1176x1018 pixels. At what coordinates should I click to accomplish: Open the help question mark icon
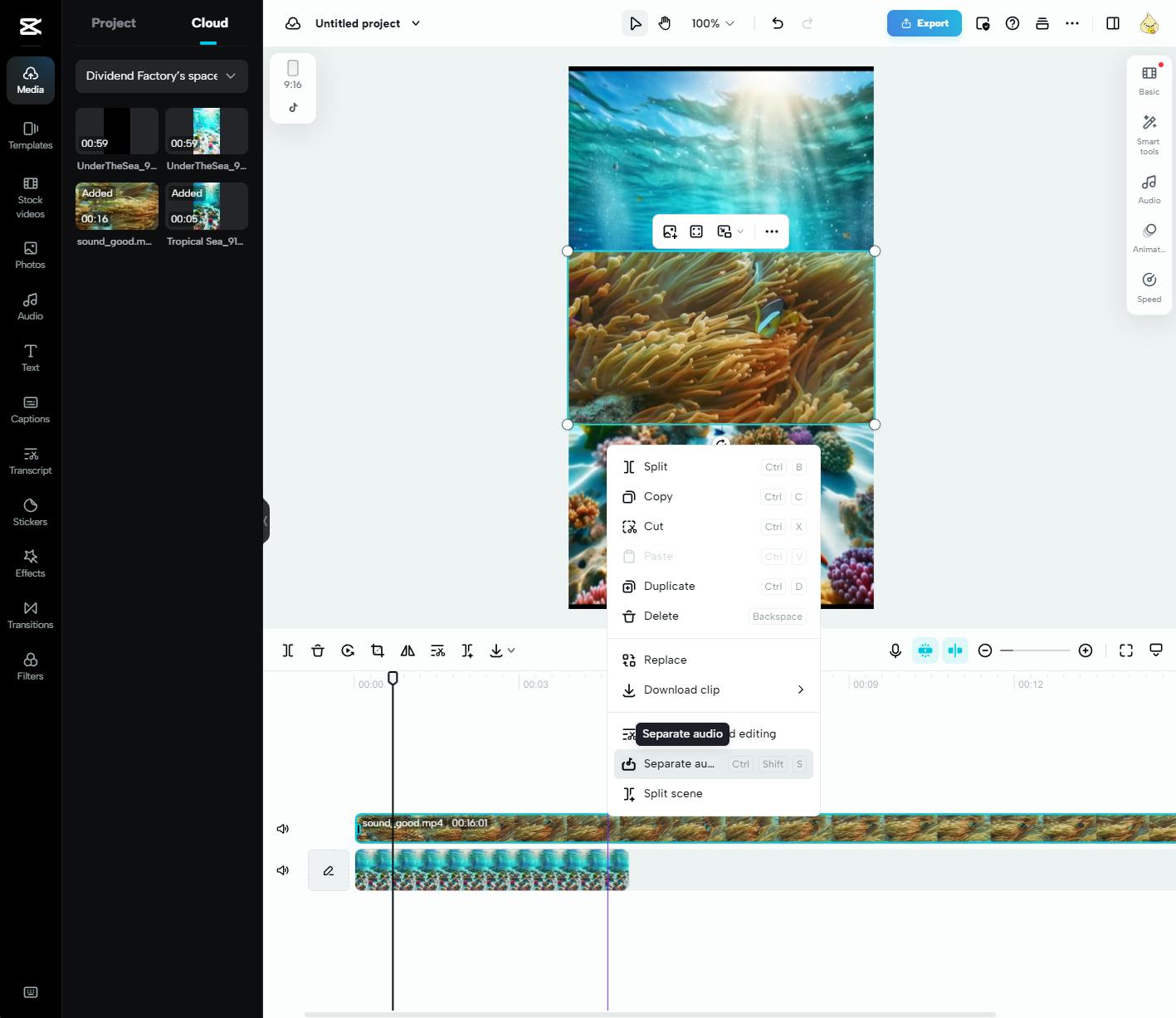click(x=1013, y=23)
